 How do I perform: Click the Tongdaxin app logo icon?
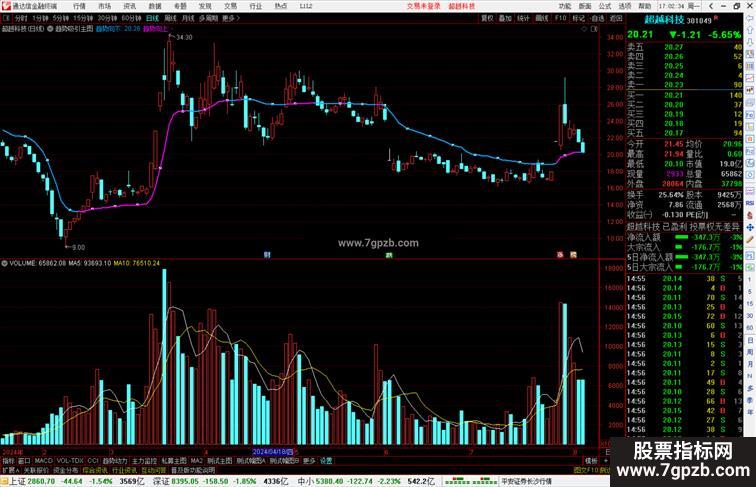(6, 6)
